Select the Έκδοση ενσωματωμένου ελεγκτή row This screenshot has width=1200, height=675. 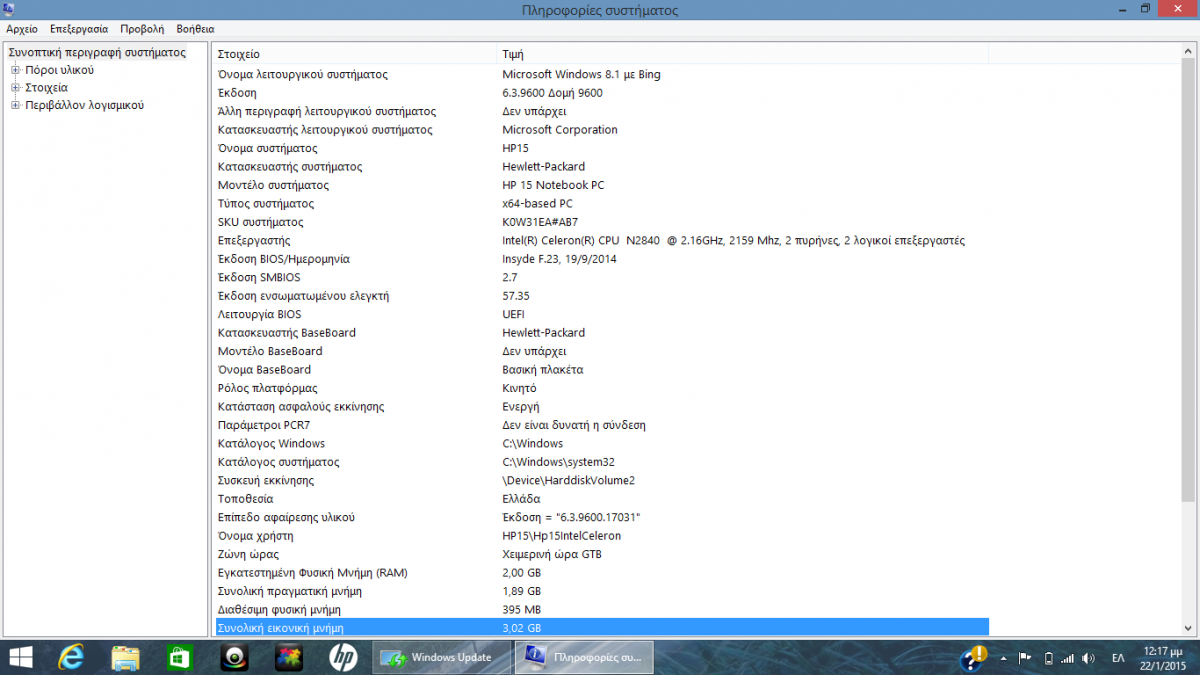(602, 296)
